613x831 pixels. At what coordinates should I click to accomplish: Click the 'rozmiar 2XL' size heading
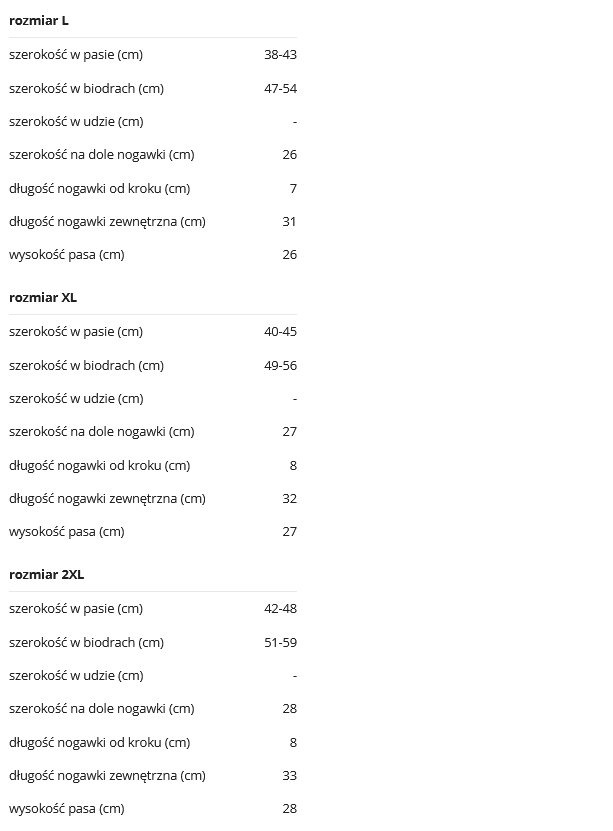pos(47,575)
